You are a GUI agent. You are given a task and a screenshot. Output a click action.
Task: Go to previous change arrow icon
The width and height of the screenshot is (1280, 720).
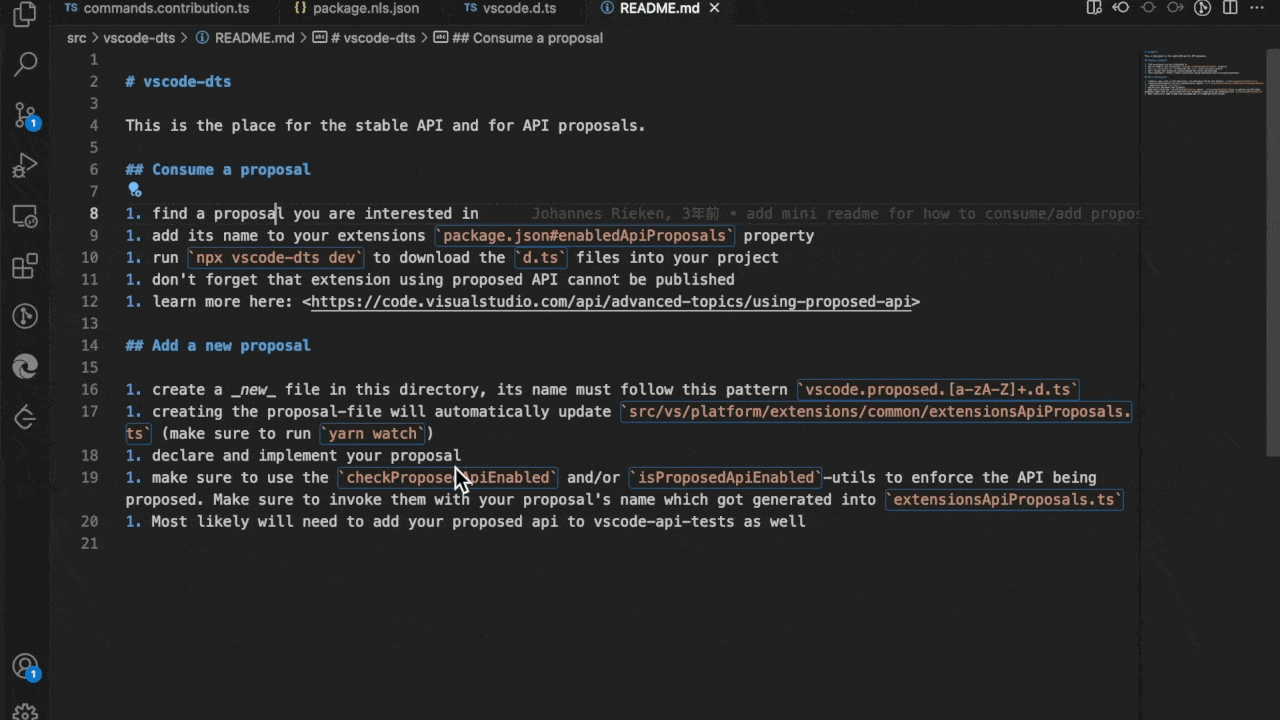[1121, 8]
